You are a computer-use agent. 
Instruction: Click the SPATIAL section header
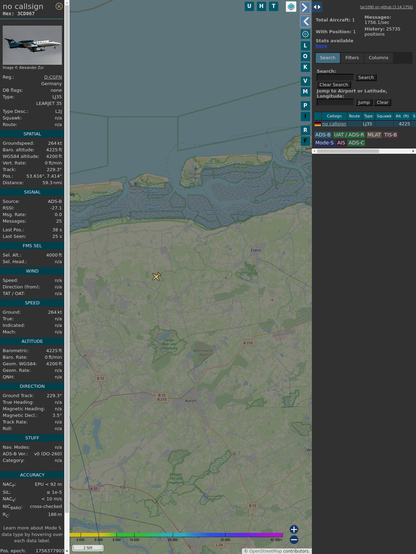[32, 134]
